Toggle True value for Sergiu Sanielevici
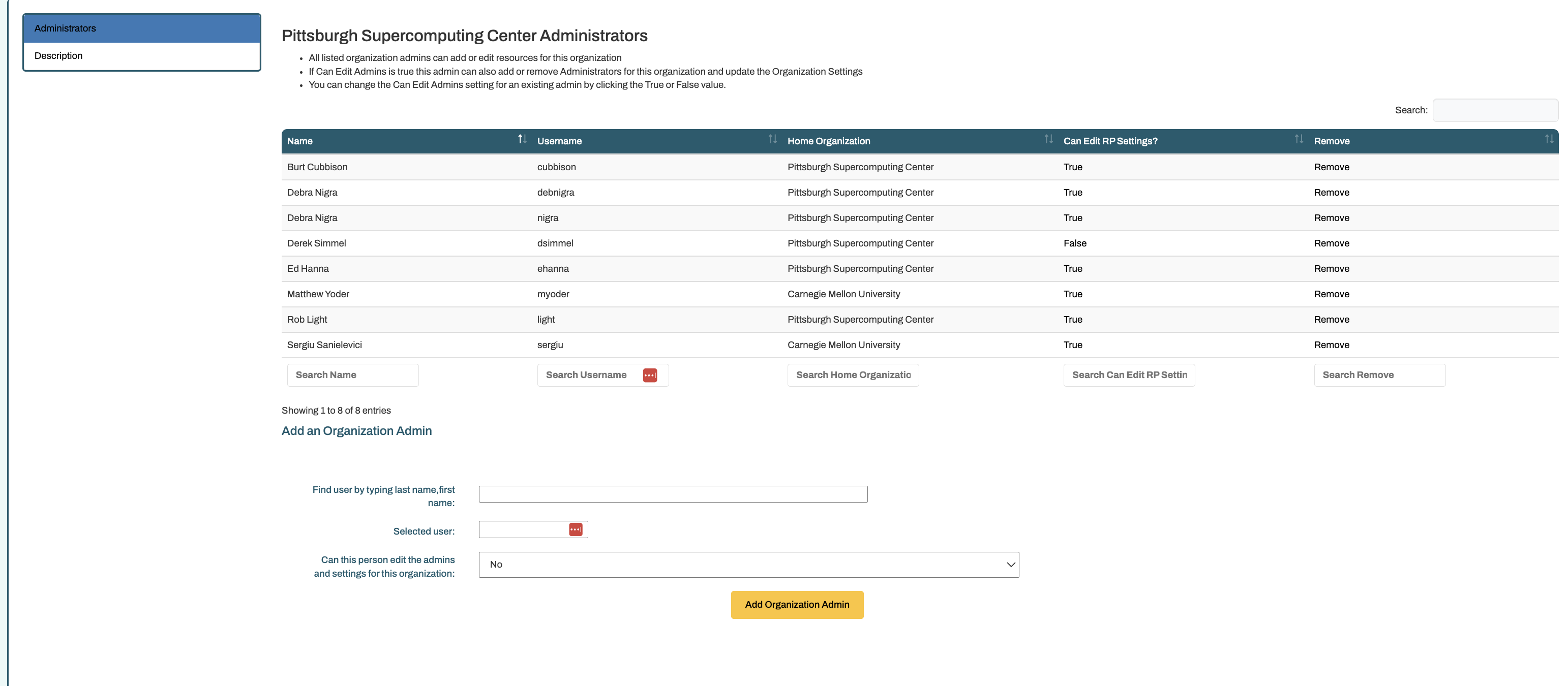 click(x=1072, y=345)
